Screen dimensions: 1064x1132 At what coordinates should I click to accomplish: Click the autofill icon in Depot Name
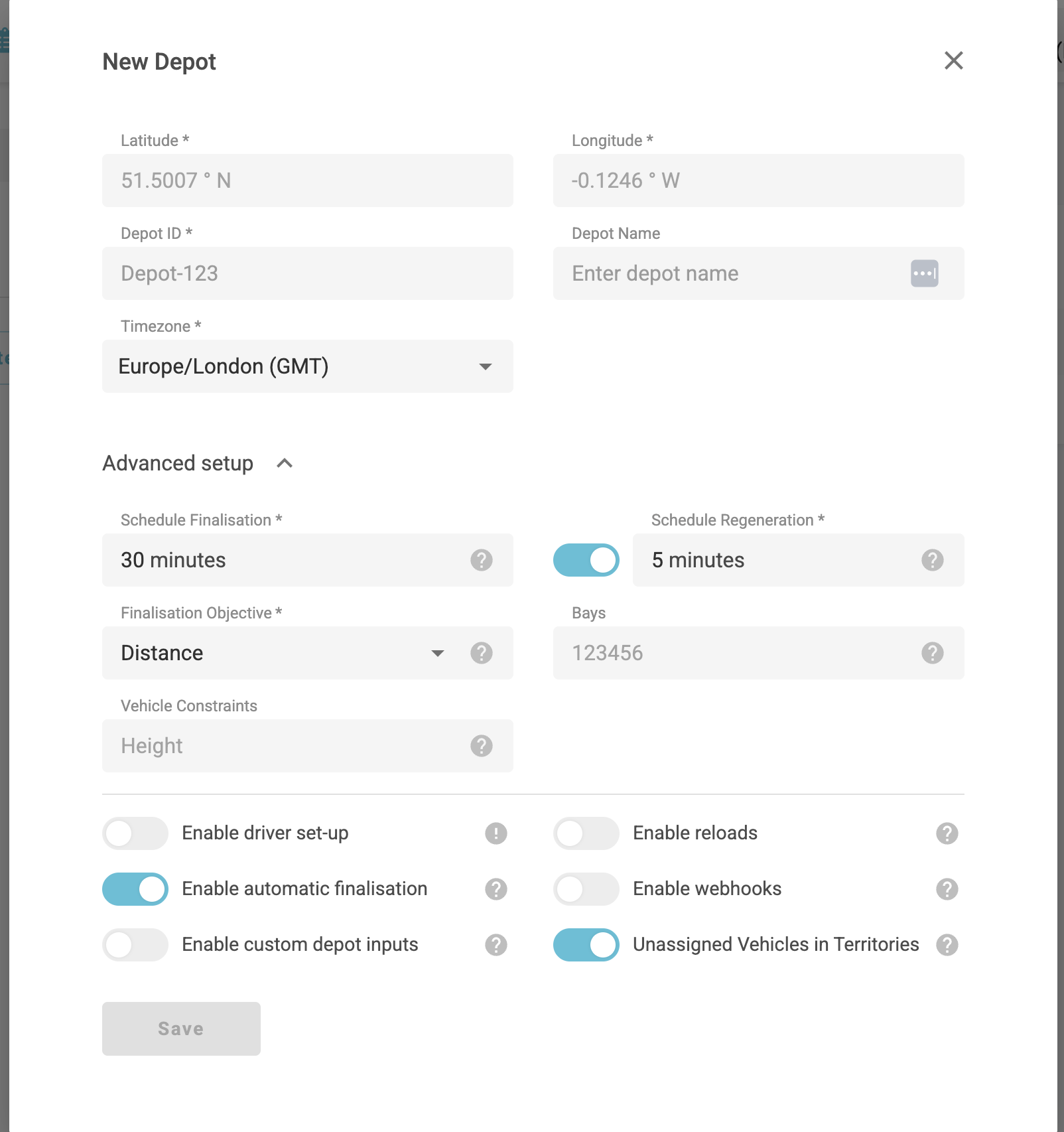pyautogui.click(x=924, y=273)
